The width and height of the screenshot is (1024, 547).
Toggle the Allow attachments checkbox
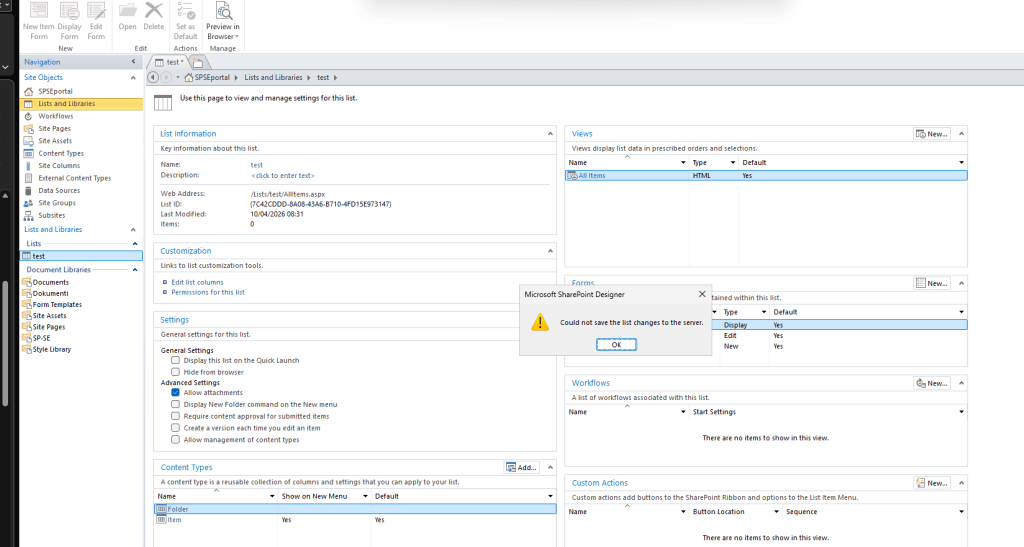pos(176,393)
